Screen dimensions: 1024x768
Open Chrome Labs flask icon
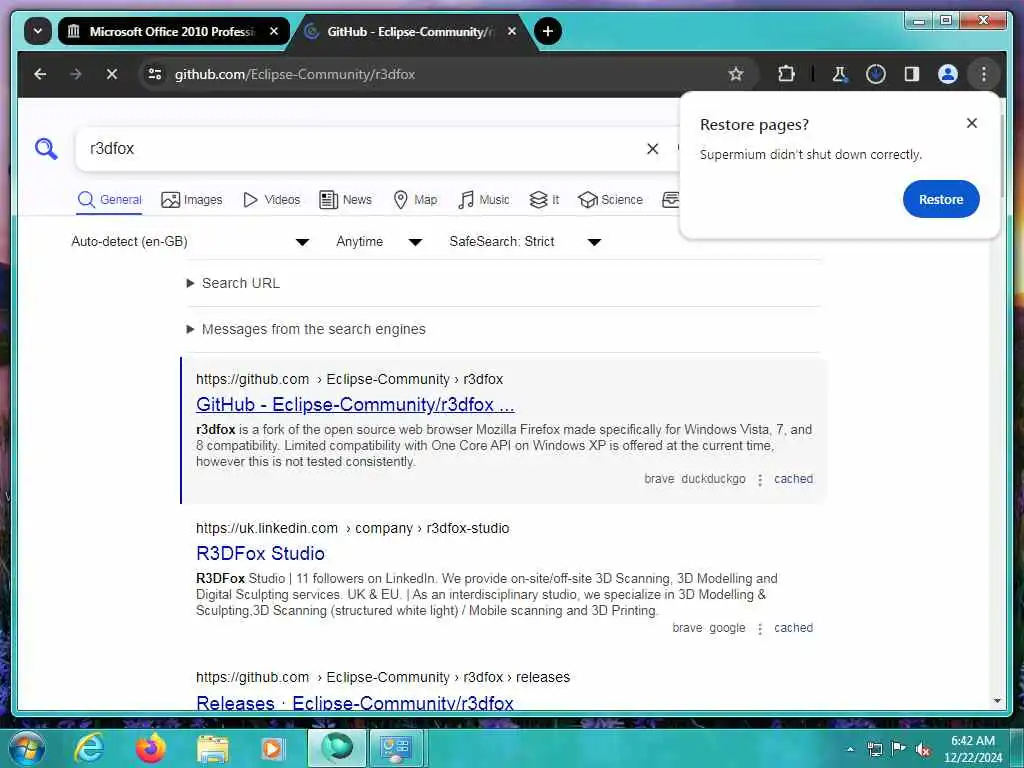coord(840,74)
